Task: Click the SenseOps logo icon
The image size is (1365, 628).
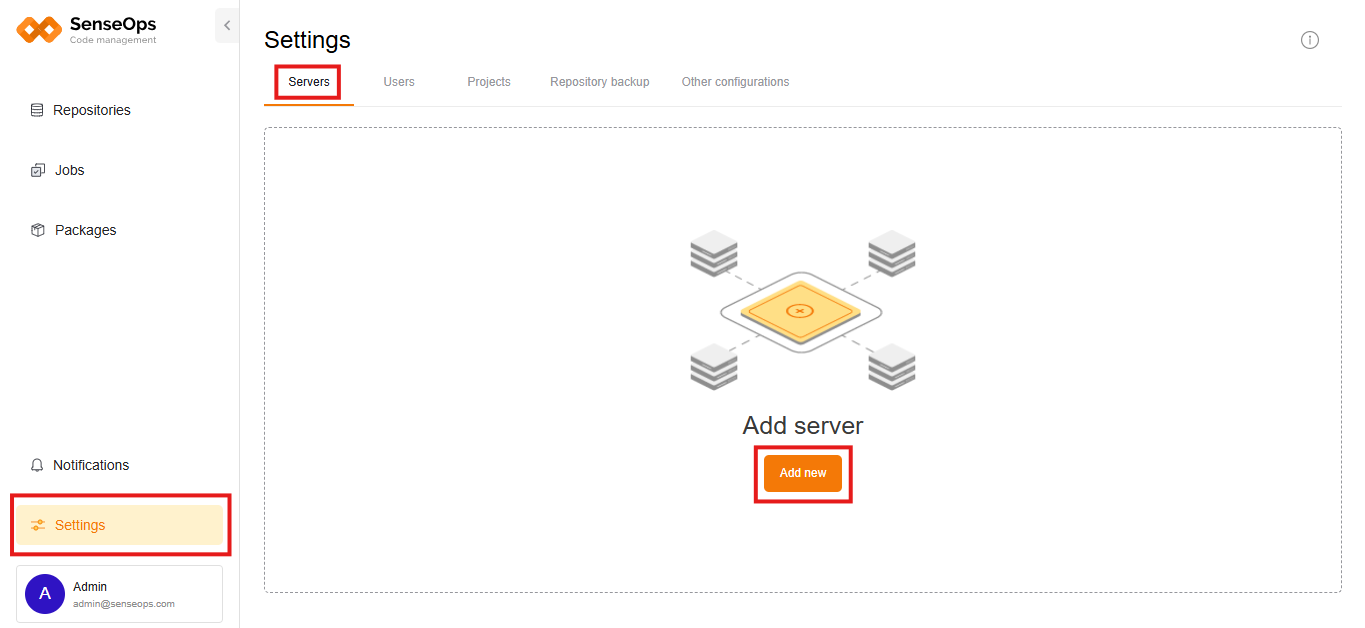Action: point(36,29)
